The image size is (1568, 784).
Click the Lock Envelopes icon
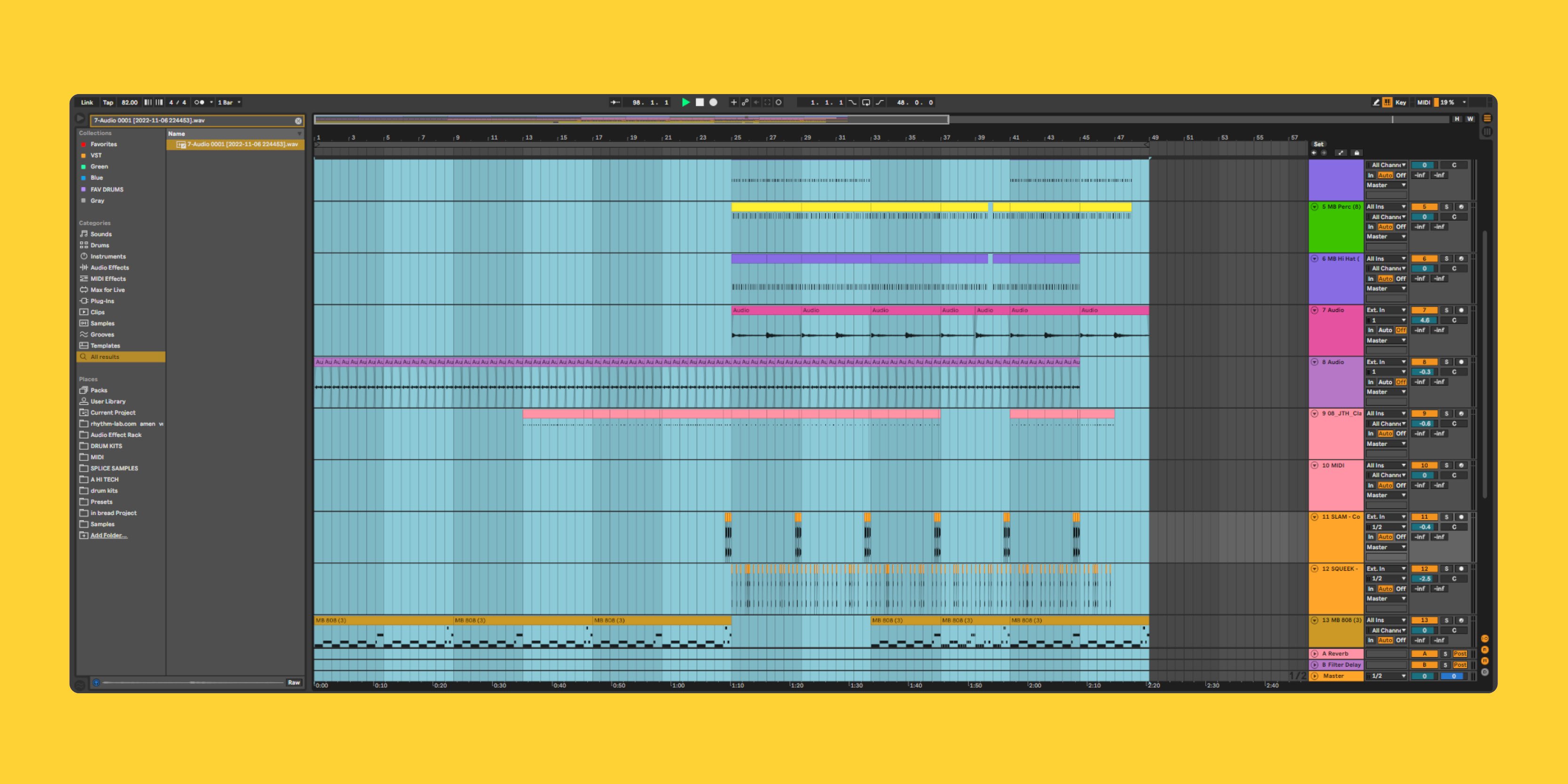point(1356,153)
